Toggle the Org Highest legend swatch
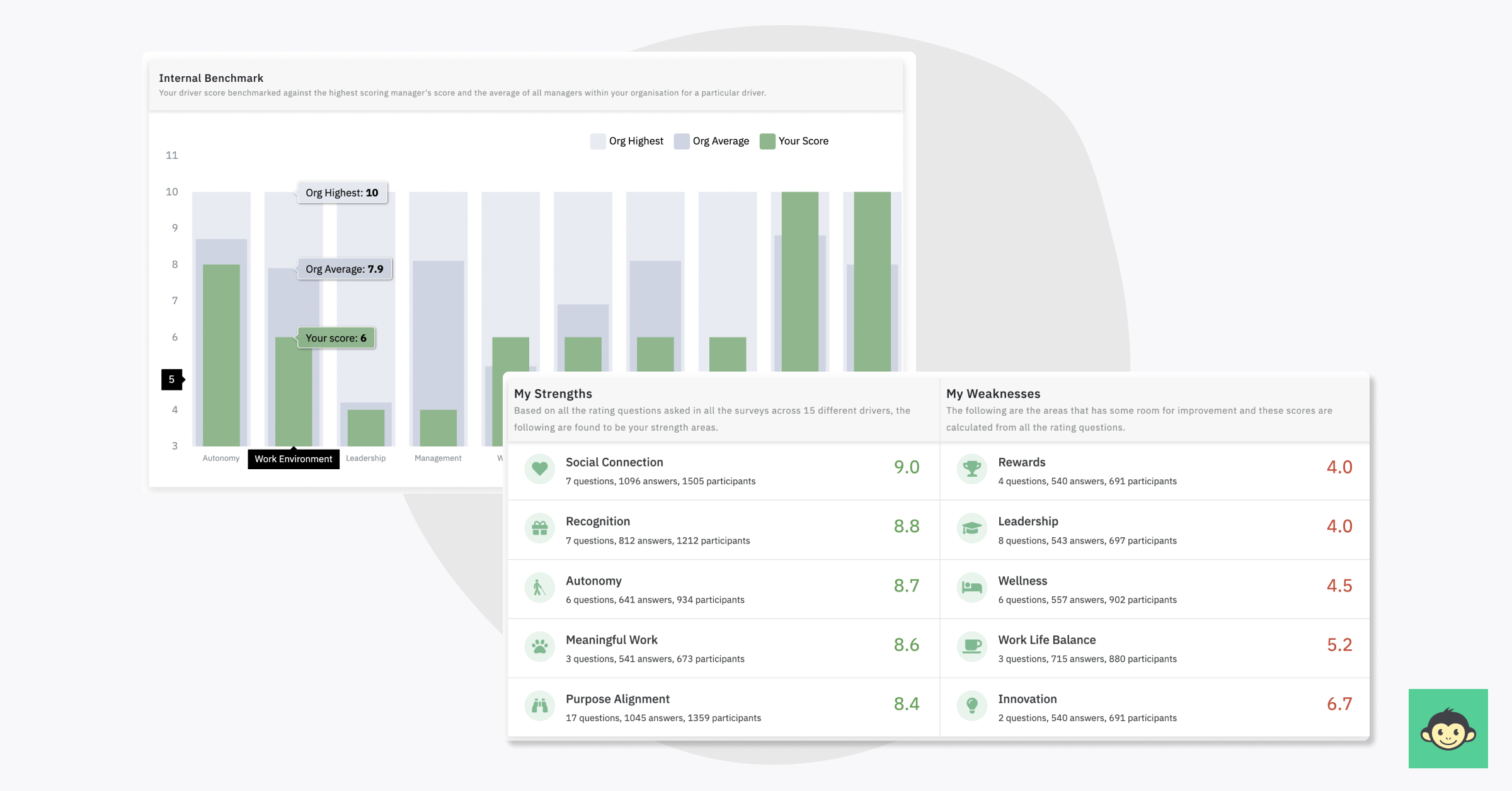Image resolution: width=1512 pixels, height=791 pixels. pyautogui.click(x=597, y=141)
